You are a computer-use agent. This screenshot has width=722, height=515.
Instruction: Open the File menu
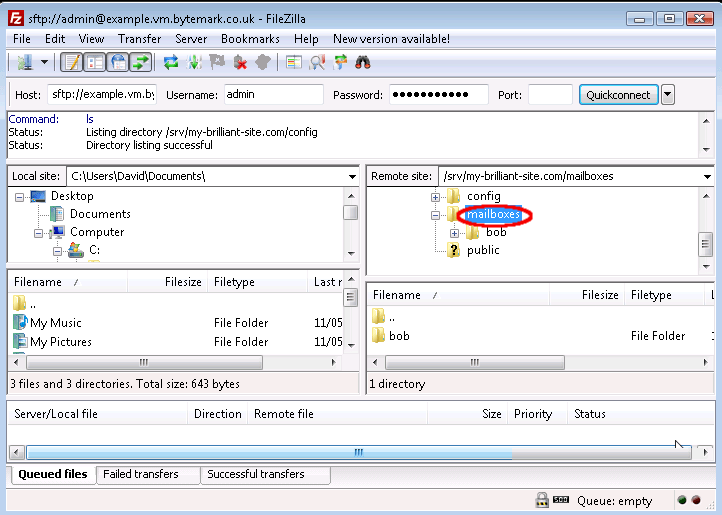point(22,39)
